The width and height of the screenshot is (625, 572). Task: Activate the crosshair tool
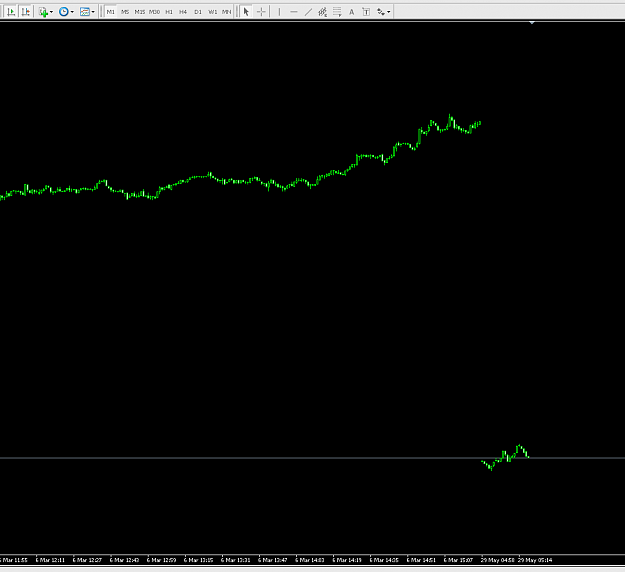pyautogui.click(x=261, y=12)
